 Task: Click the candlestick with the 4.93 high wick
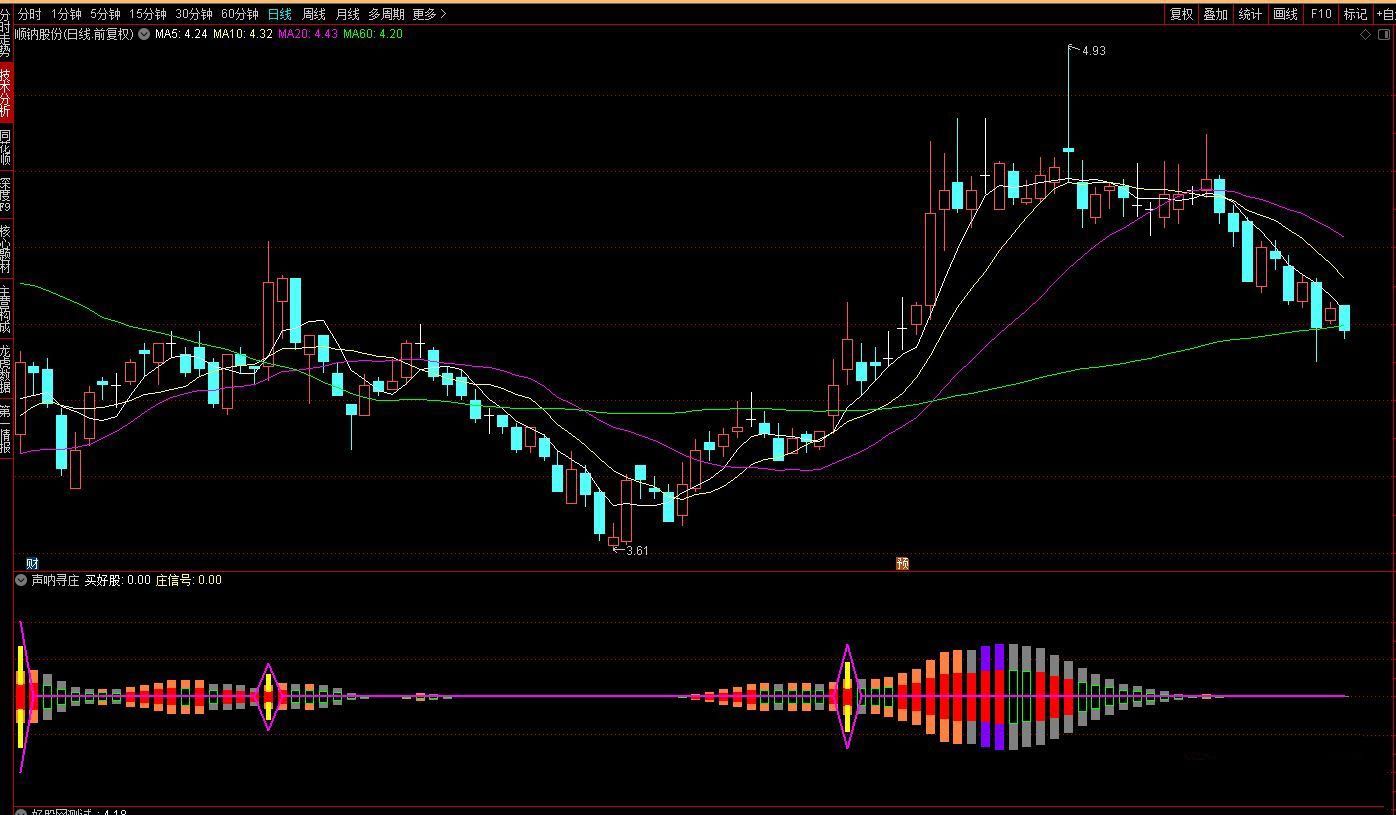1069,150
